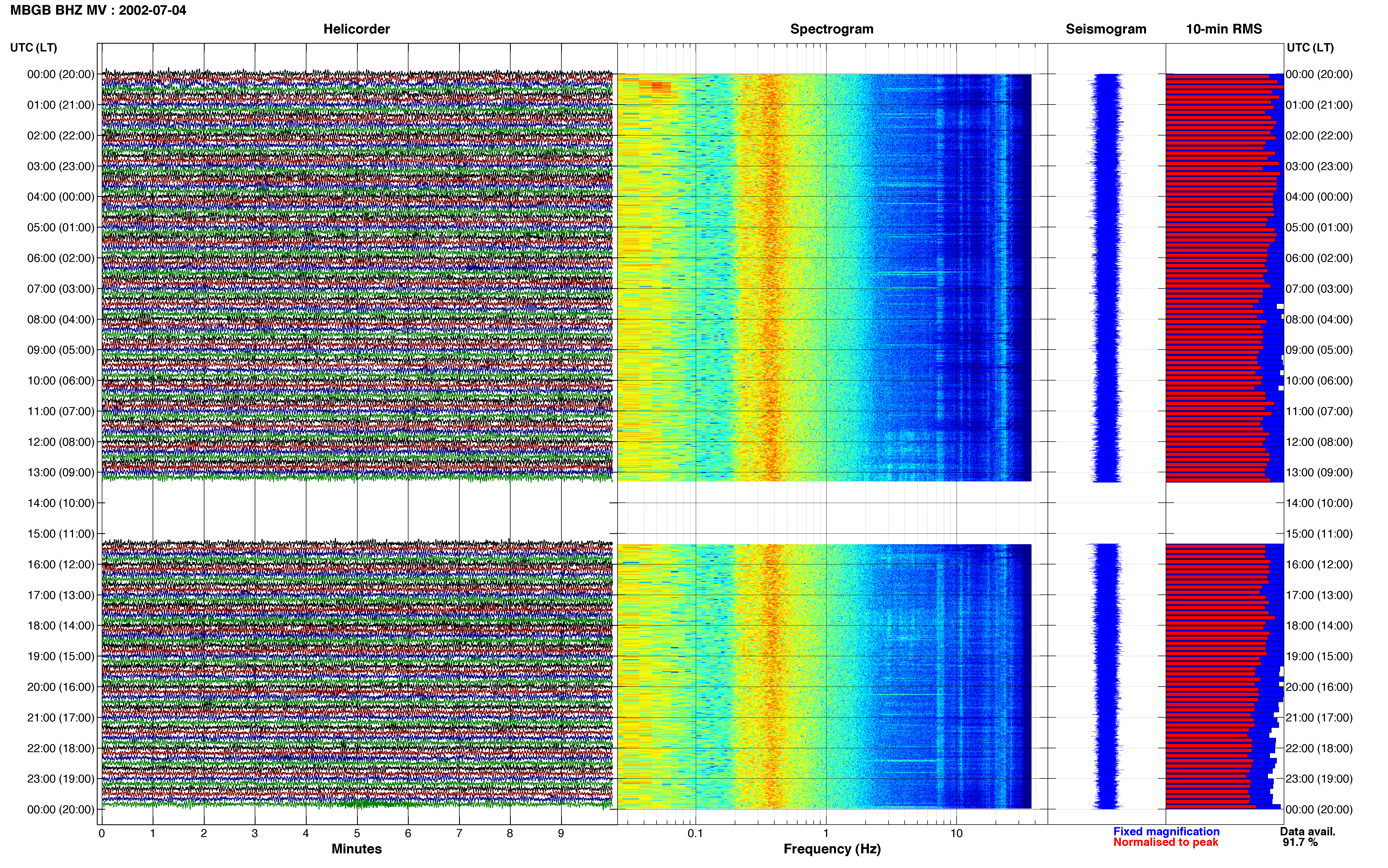Click right-axis time label '22:00 (18:00)'

[1319, 749]
